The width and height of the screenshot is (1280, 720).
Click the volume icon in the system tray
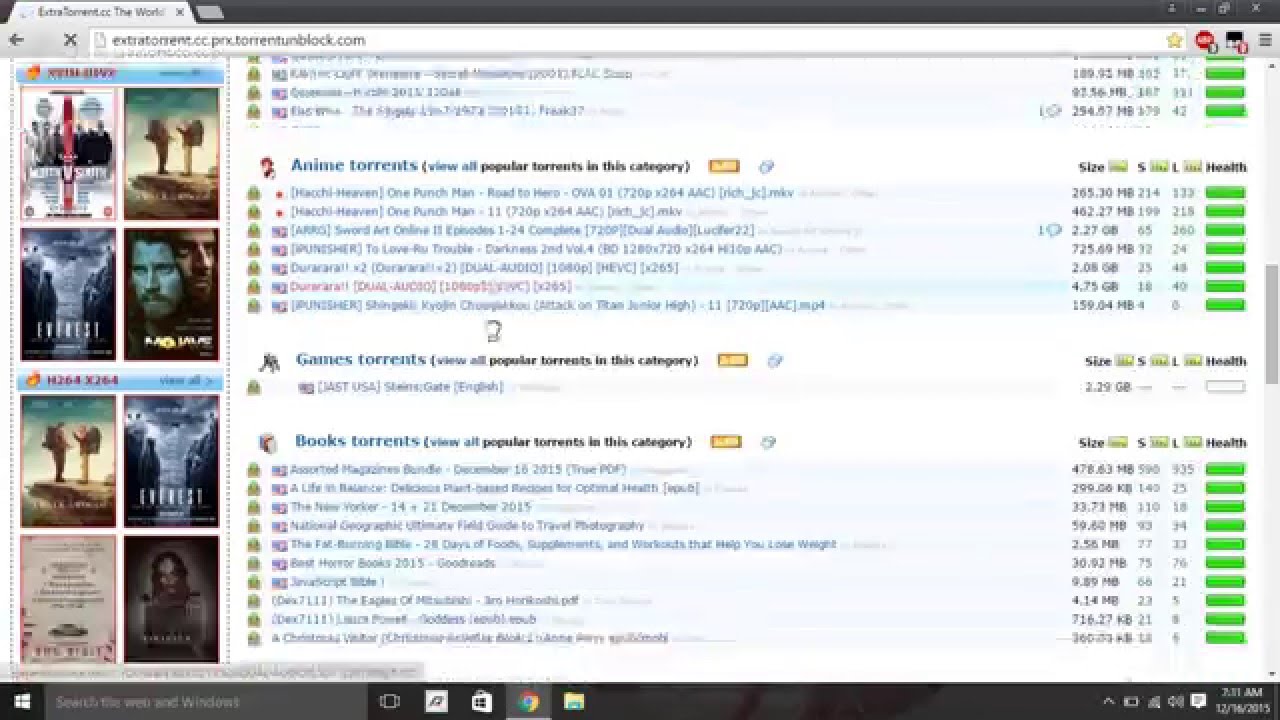(1175, 702)
